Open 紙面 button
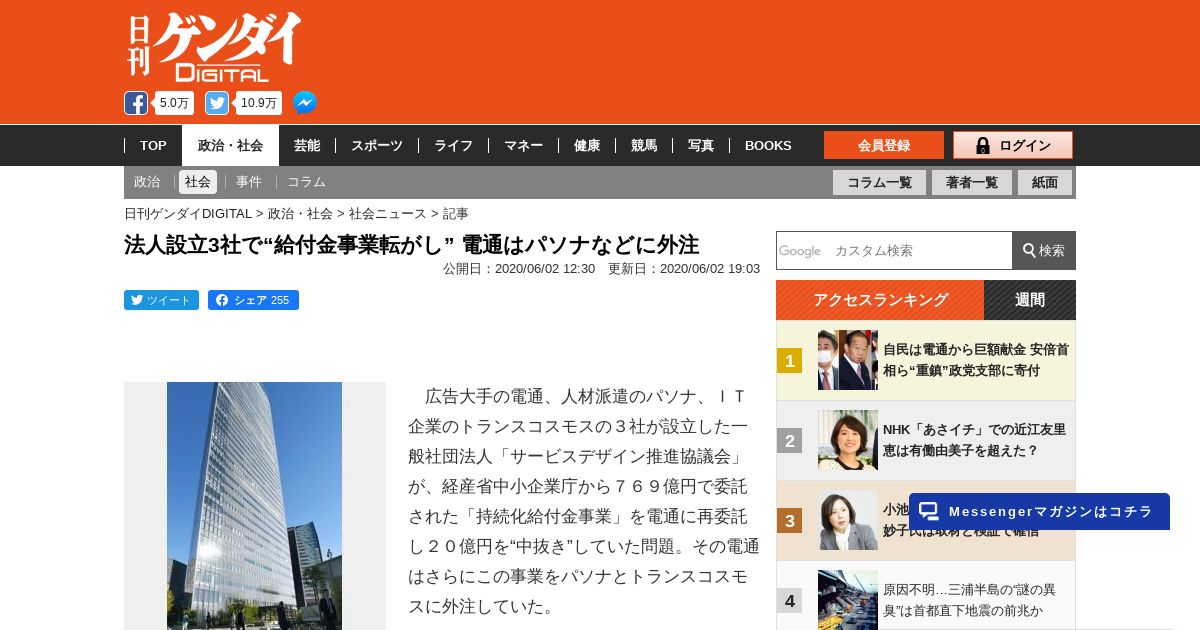 click(x=1045, y=182)
